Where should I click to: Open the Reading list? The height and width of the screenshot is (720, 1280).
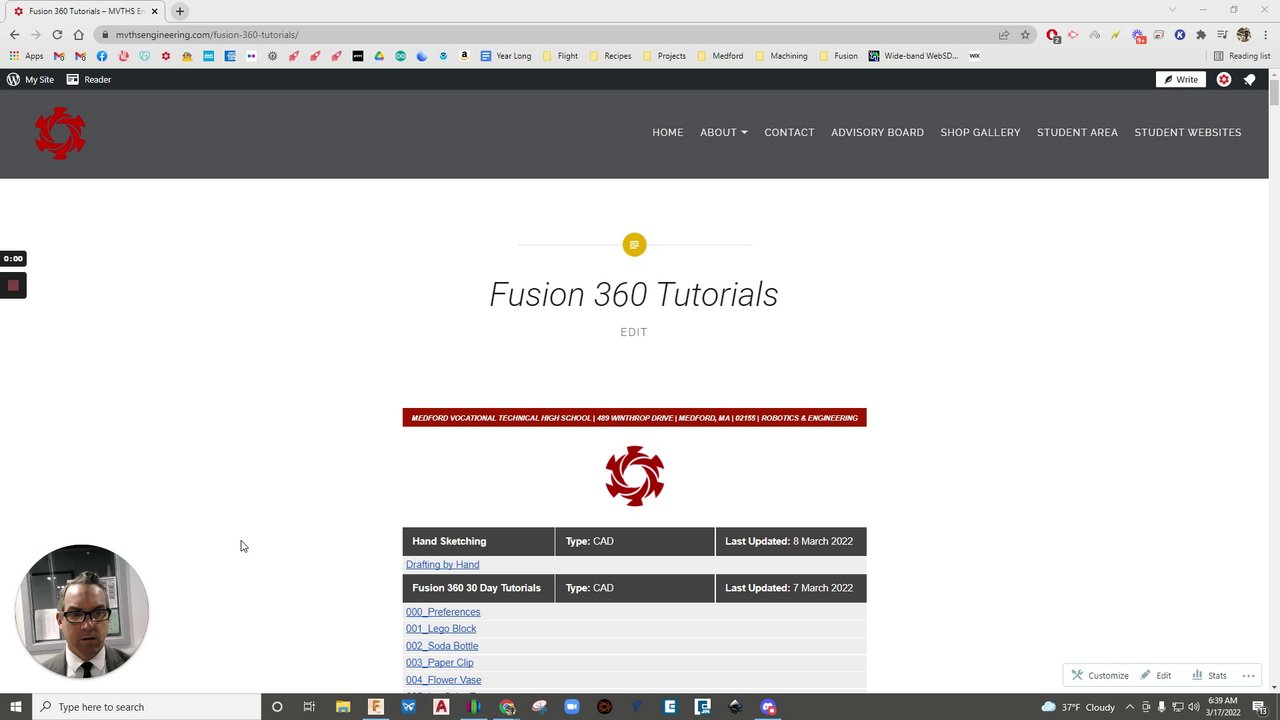(1241, 56)
